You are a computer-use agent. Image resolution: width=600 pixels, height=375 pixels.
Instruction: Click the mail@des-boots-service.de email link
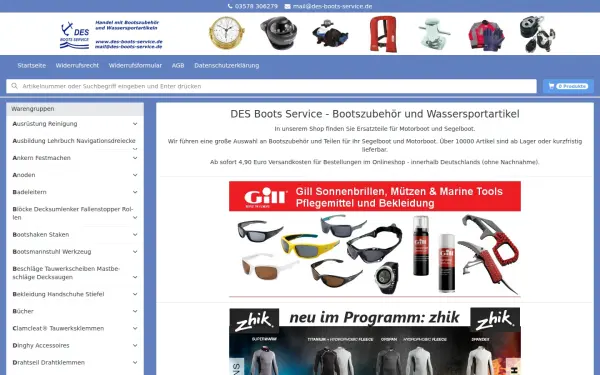point(332,6)
